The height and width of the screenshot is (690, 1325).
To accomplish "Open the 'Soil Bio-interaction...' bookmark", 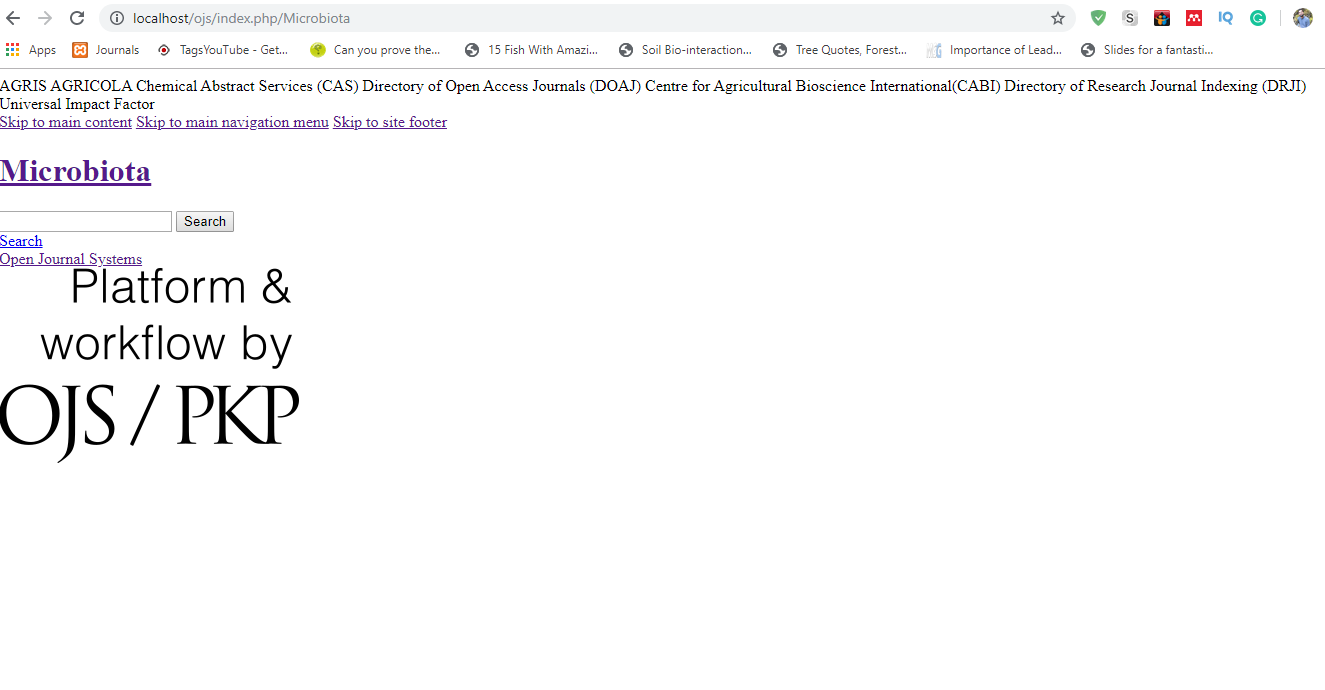I will (x=686, y=50).
